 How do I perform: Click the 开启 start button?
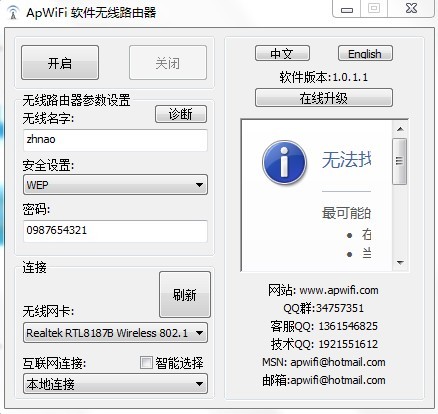(x=60, y=63)
